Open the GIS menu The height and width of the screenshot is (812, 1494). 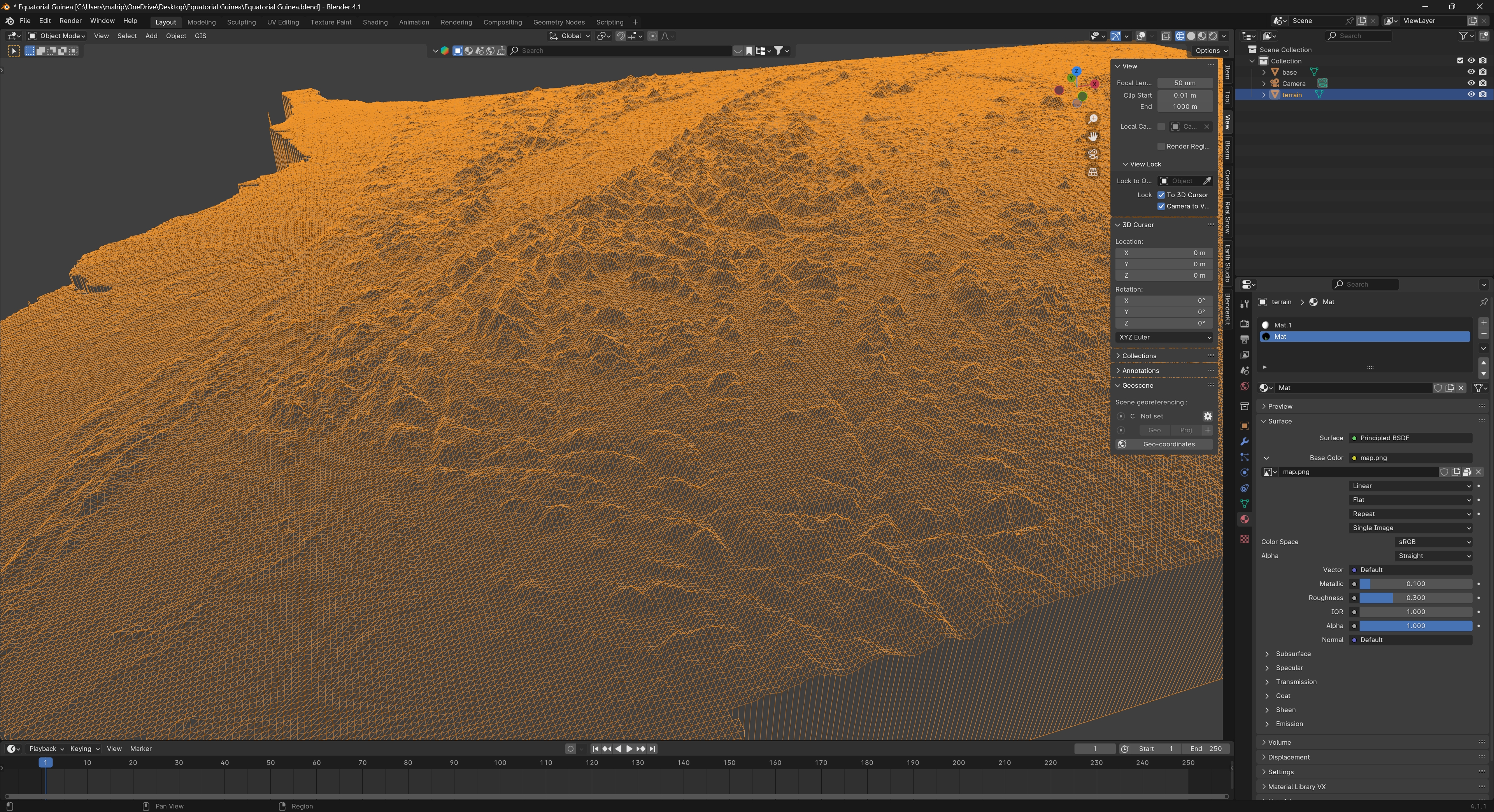[x=200, y=36]
